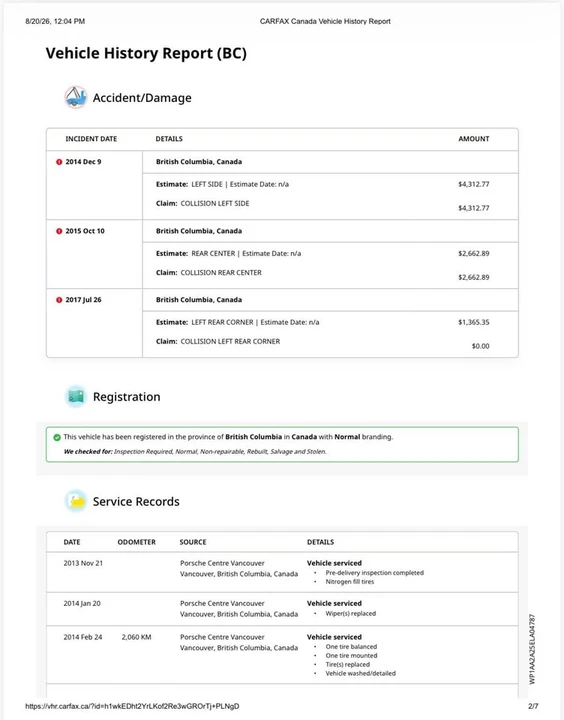The width and height of the screenshot is (564, 720).
Task: Click the red alert icon beside 2017 Jul 26
Action: 59,300
